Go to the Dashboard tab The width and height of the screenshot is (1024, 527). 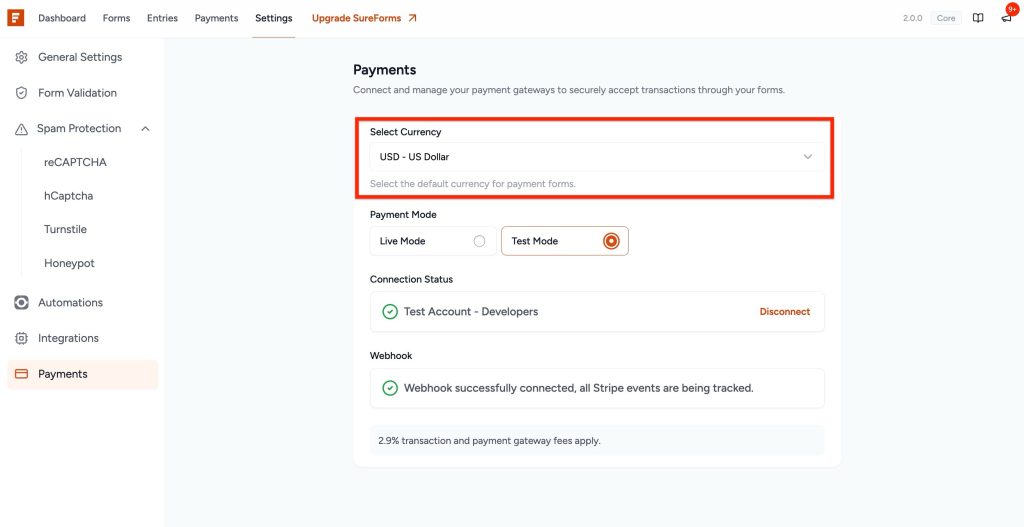62,18
